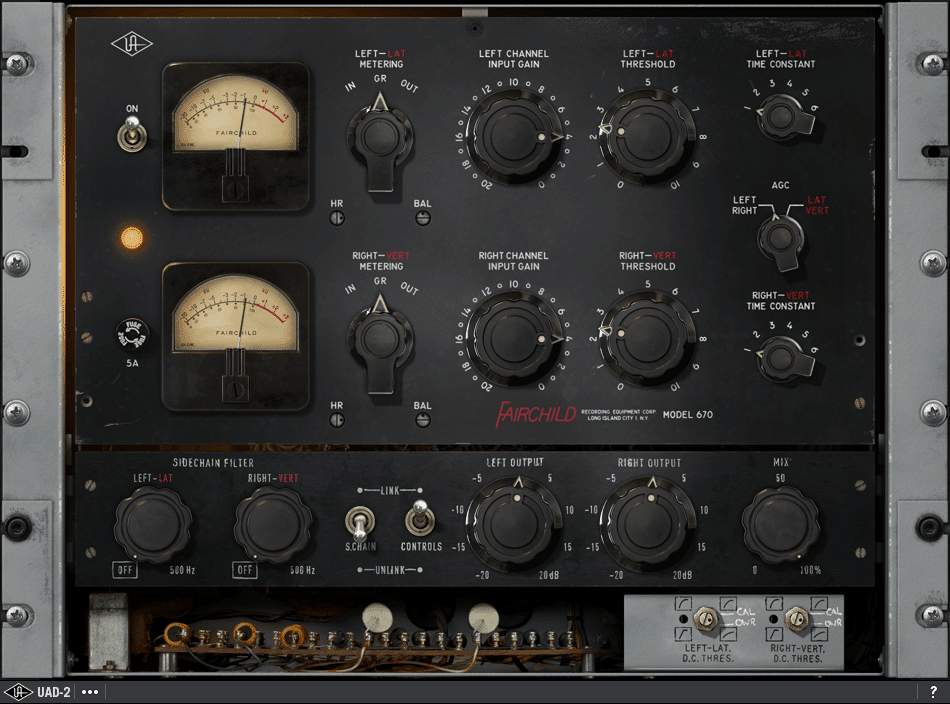The height and width of the screenshot is (704, 950).
Task: Click the right sidechain 500 Hz label
Action: click(x=302, y=570)
